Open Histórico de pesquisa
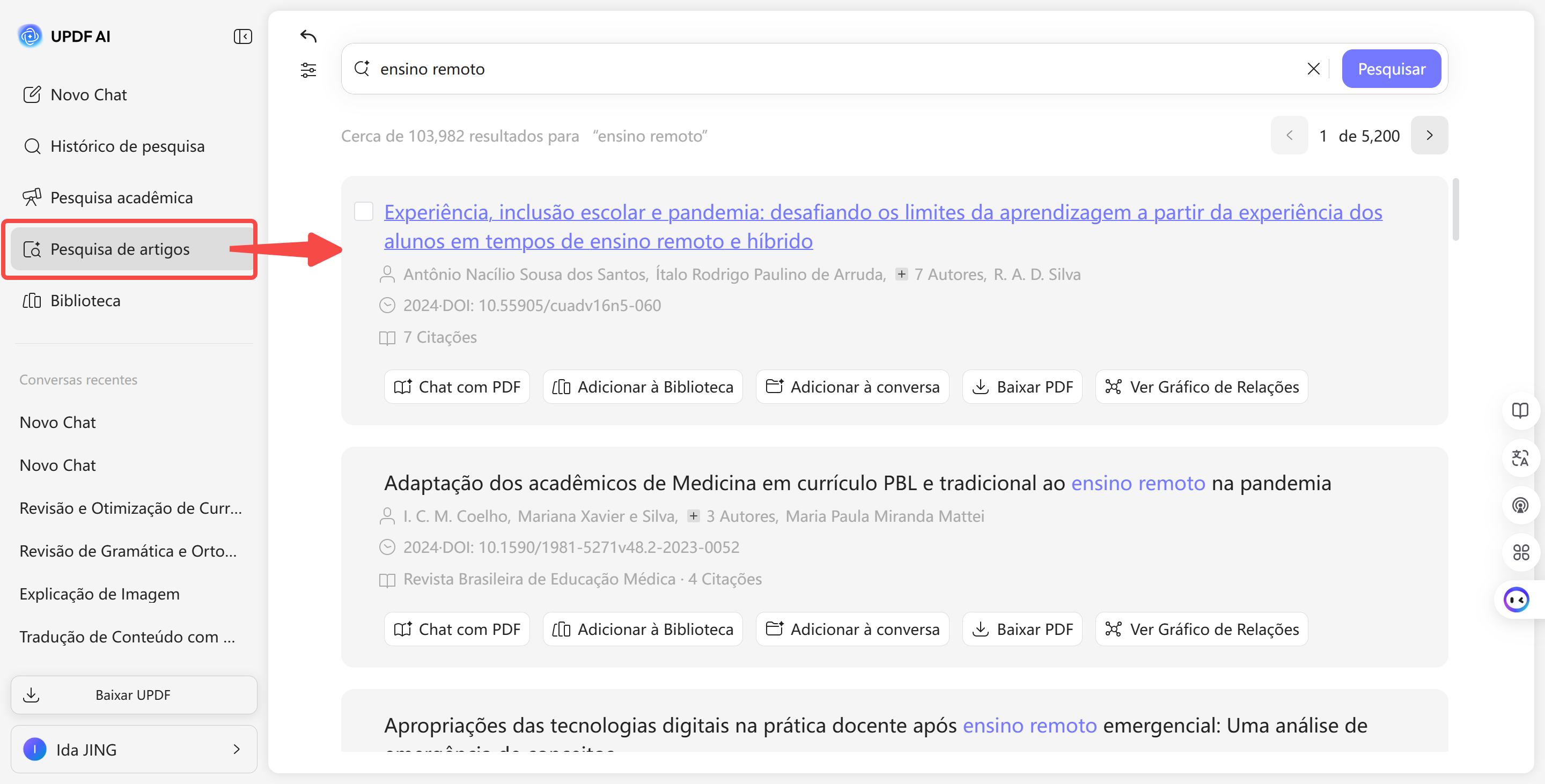1545x784 pixels. [x=133, y=146]
